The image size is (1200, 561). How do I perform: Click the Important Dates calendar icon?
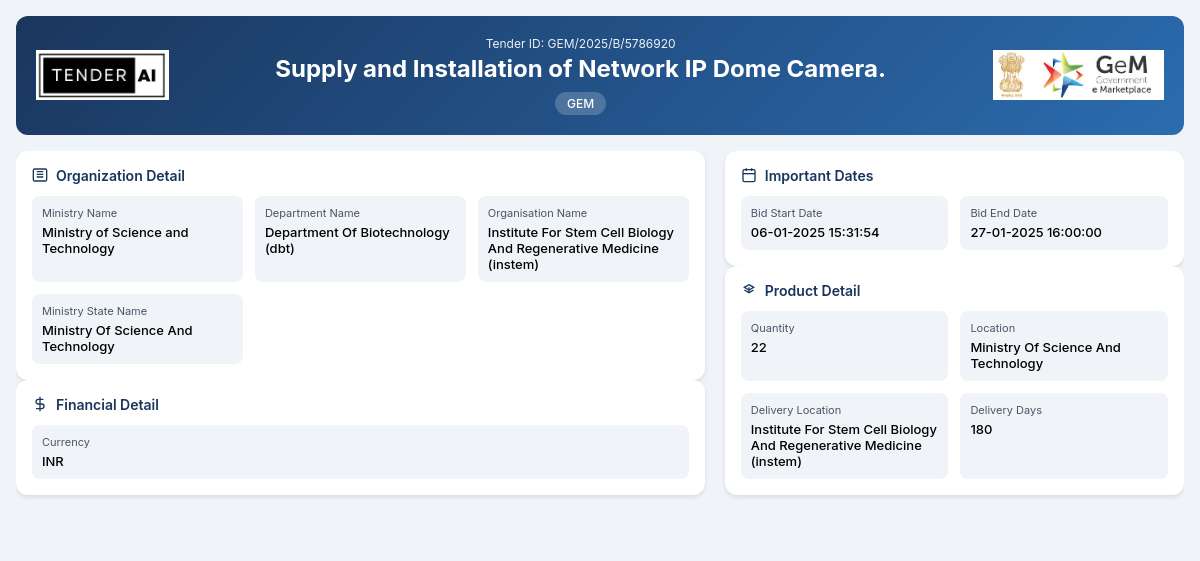749,175
